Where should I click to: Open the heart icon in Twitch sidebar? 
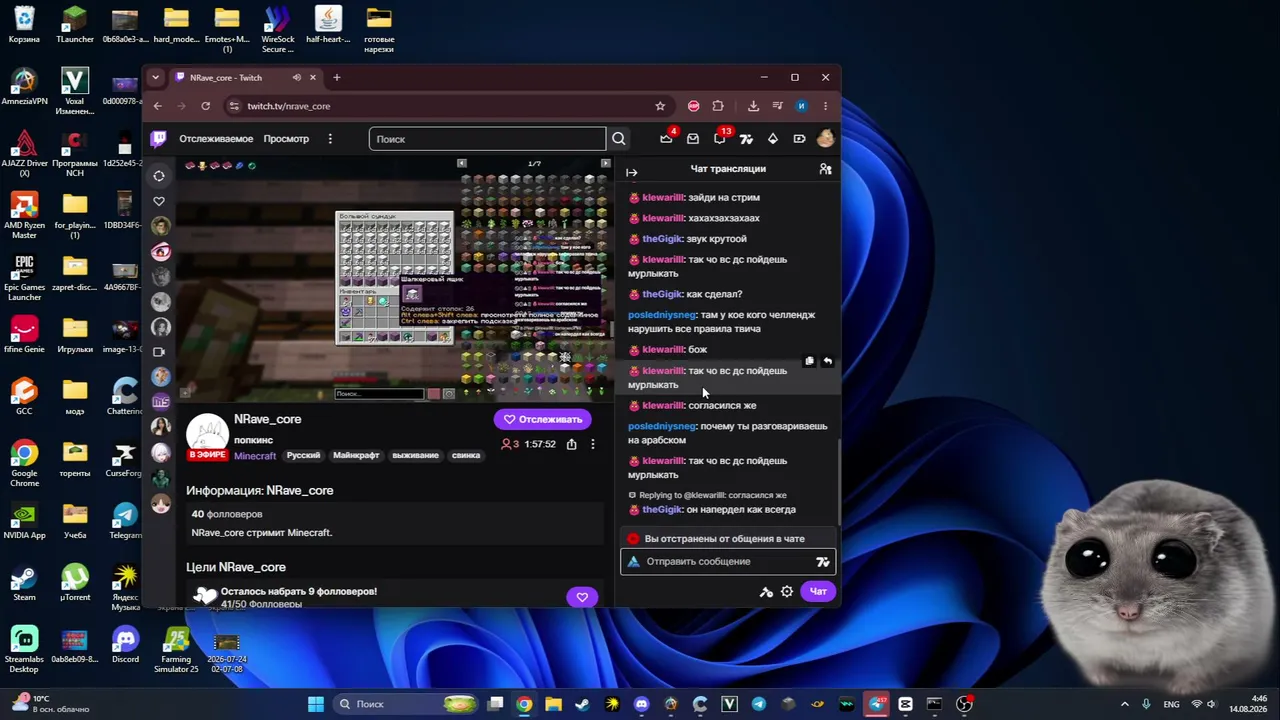159,201
